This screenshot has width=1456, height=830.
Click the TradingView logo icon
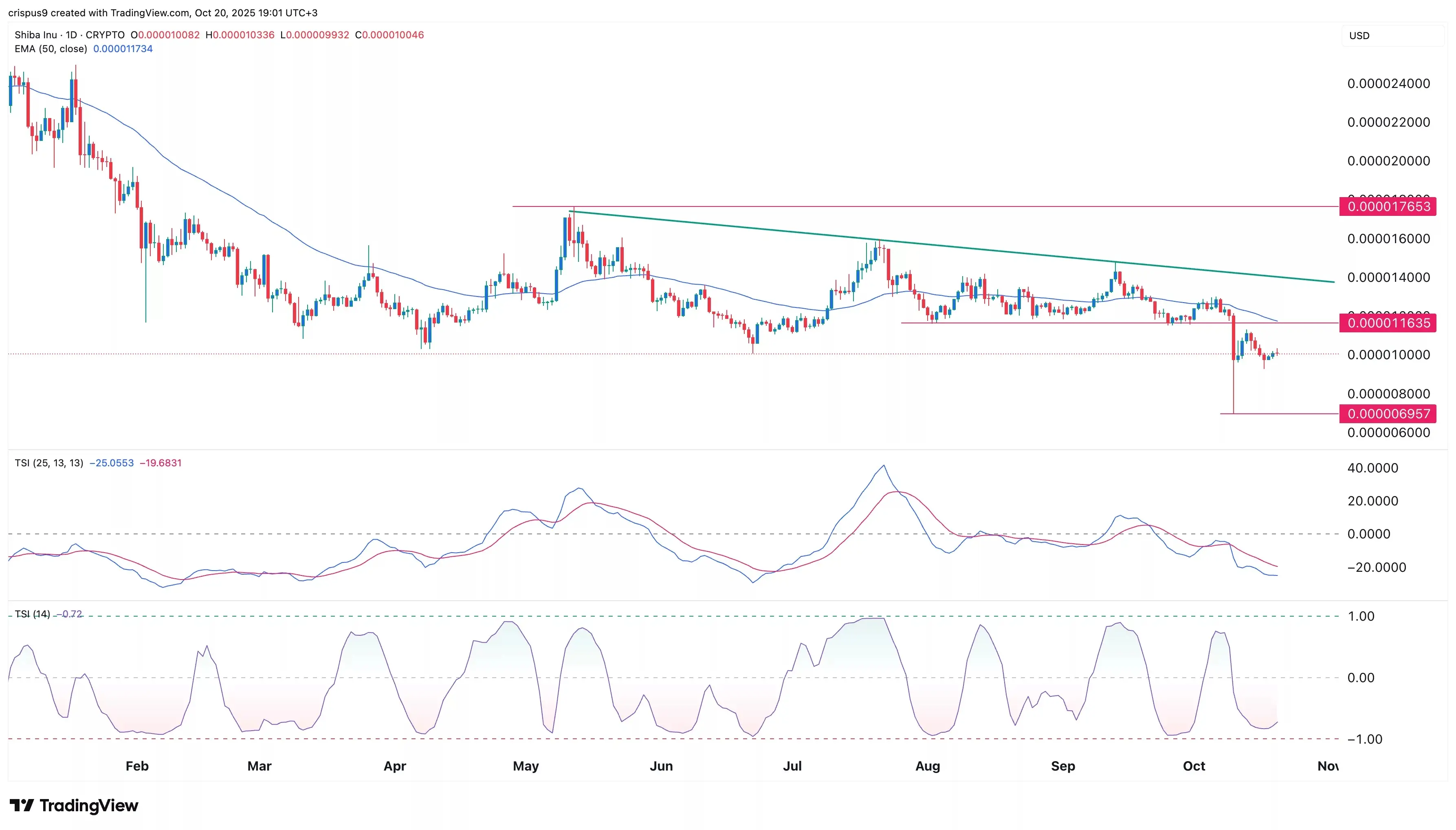tap(22, 806)
